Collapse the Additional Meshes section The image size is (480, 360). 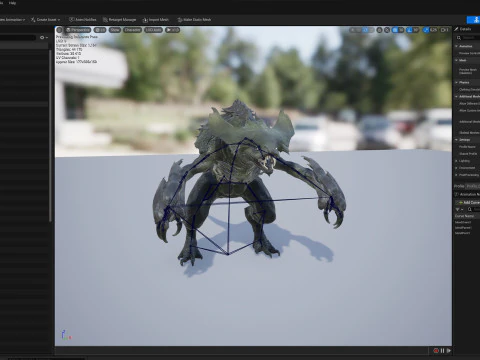click(x=457, y=97)
